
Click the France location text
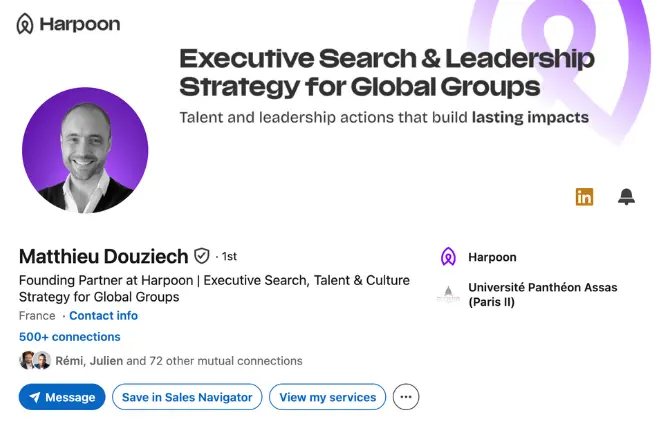click(x=37, y=316)
